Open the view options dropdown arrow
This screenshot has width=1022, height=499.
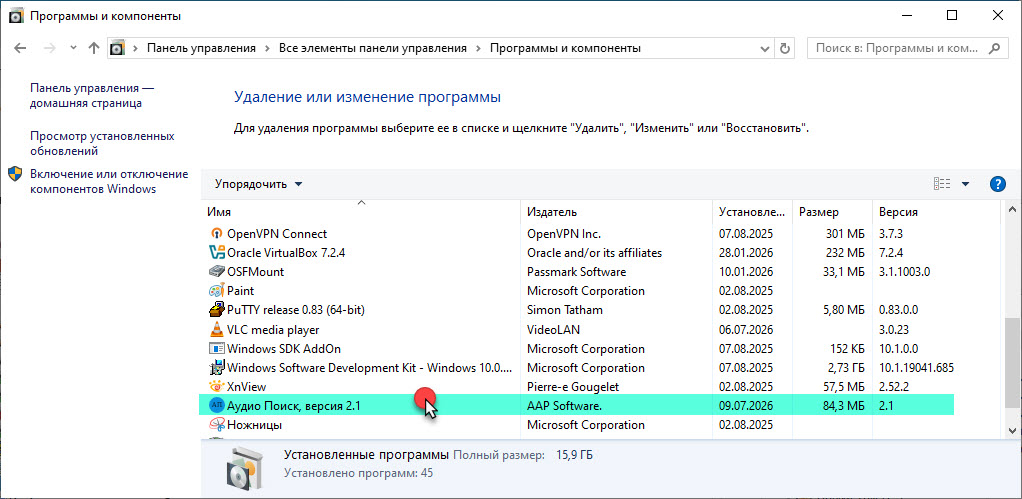pos(966,184)
